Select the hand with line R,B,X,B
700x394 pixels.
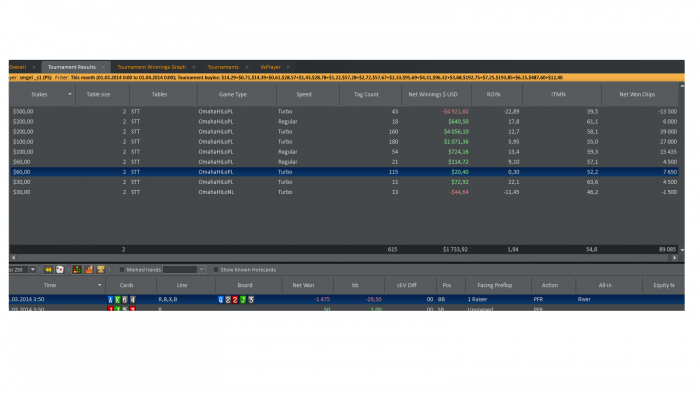click(346, 299)
